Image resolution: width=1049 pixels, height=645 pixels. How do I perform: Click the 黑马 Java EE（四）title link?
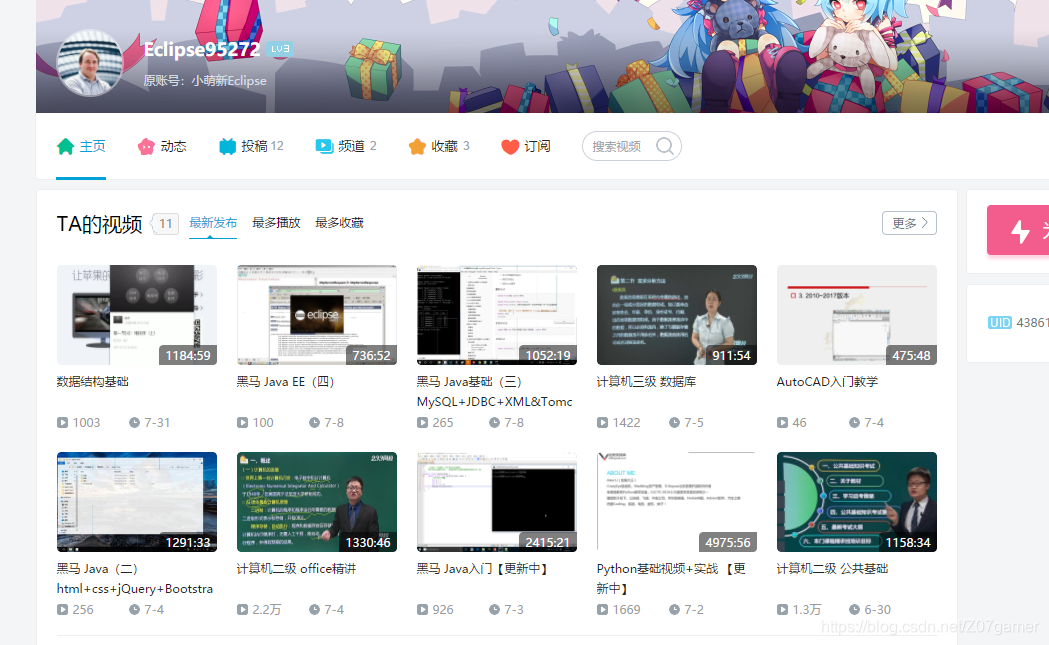pos(285,381)
